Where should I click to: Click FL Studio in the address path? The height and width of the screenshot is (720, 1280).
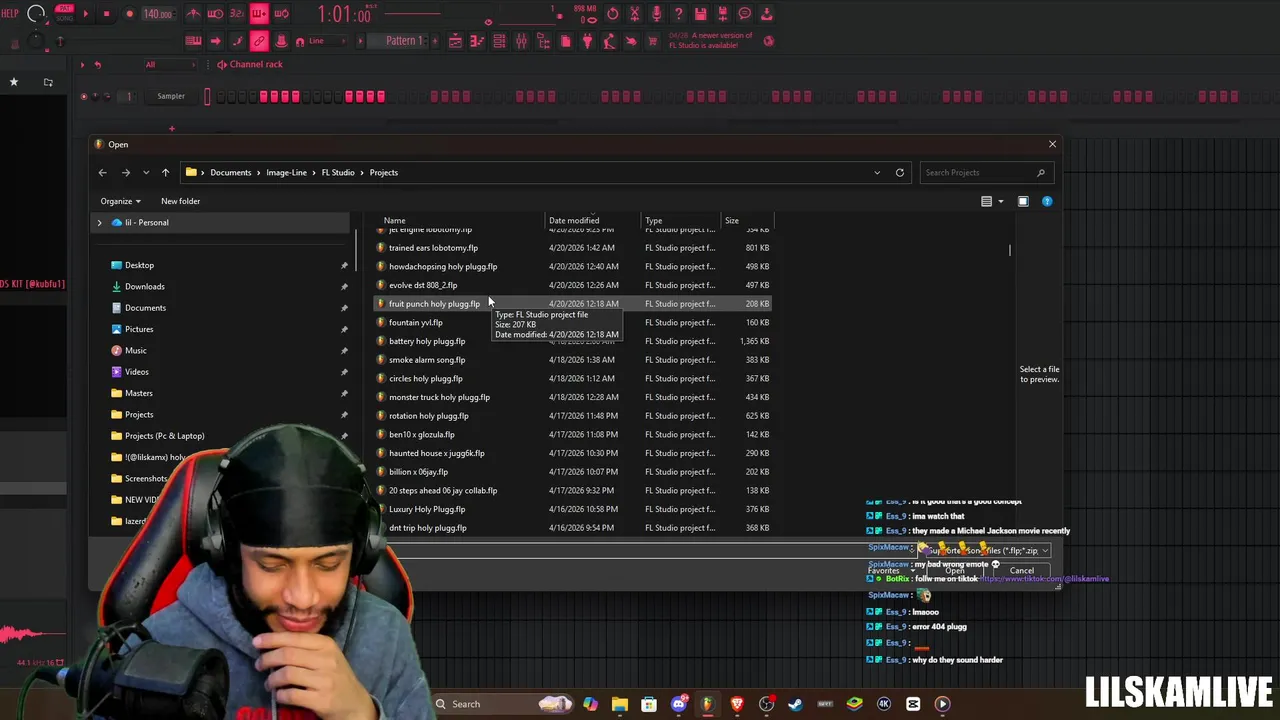point(338,172)
